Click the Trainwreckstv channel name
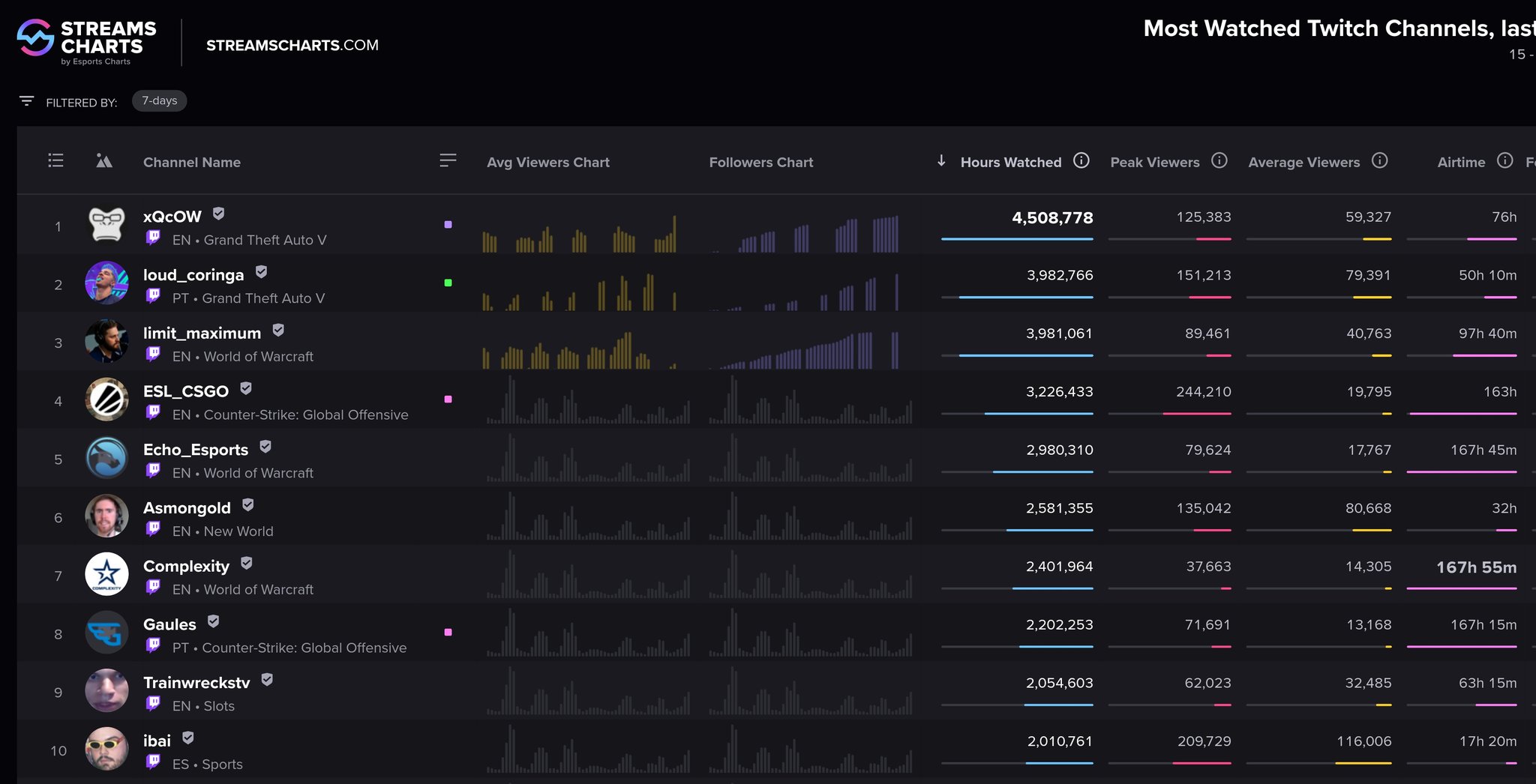This screenshot has height=784, width=1536. tap(196, 683)
